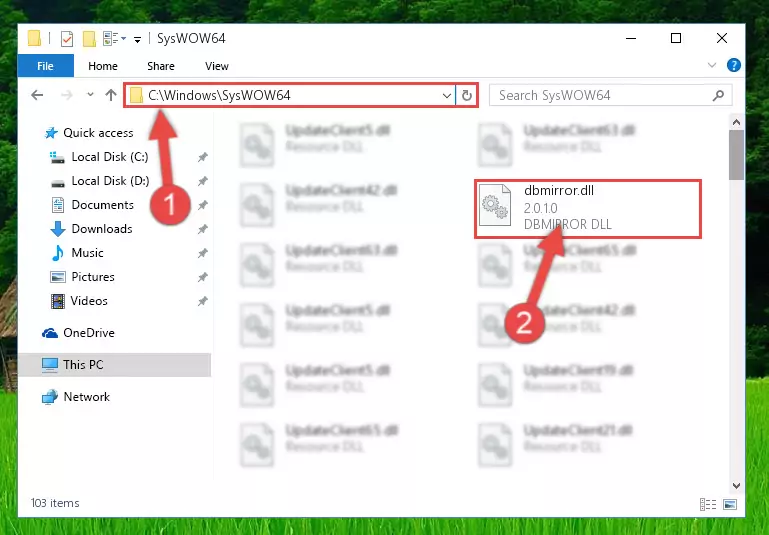The image size is (769, 535).
Task: Open Downloads in the sidebar
Action: pos(102,229)
